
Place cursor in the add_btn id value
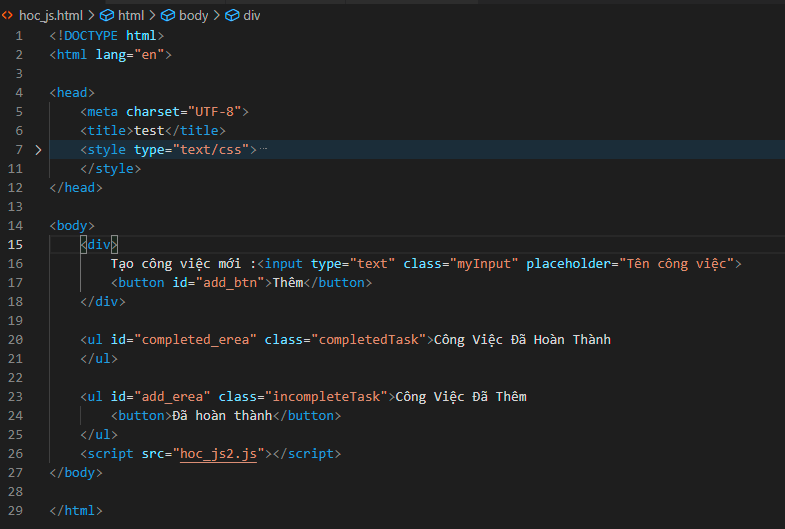click(x=230, y=283)
